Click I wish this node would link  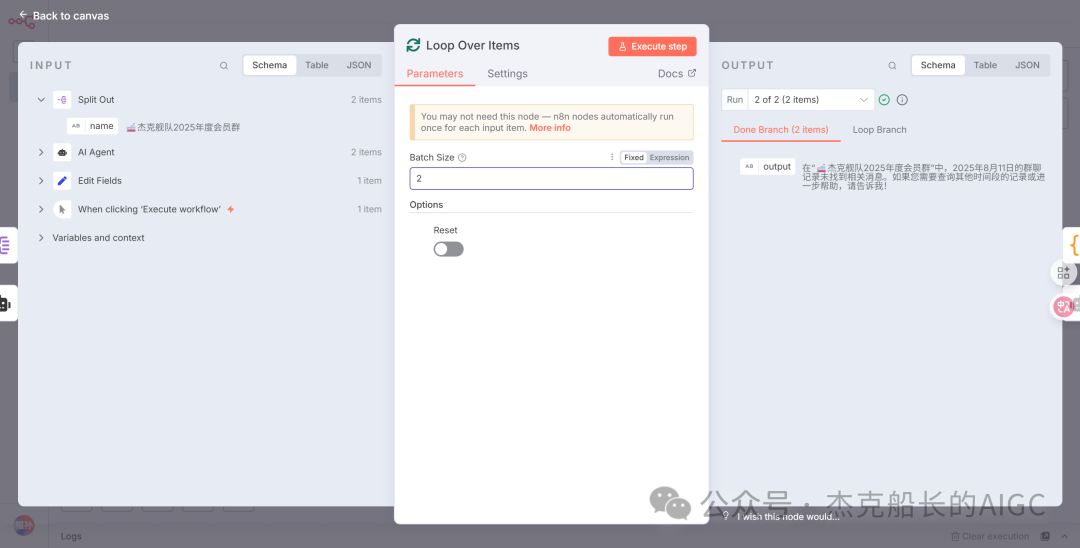pyautogui.click(x=788, y=516)
